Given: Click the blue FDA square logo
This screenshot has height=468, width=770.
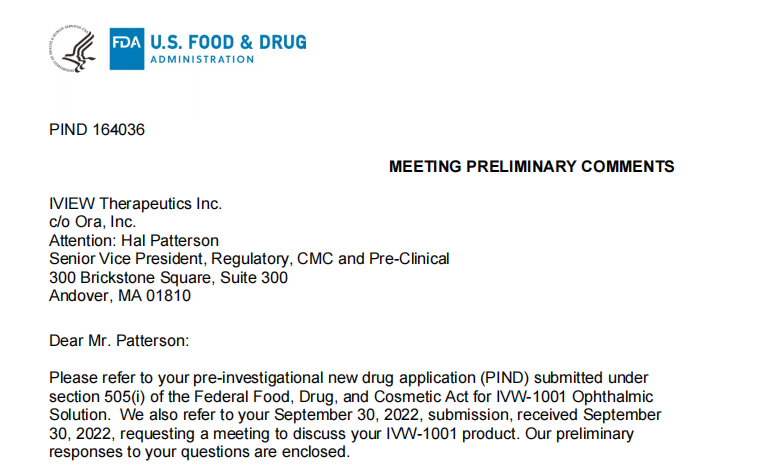Looking at the screenshot, I should pyautogui.click(x=127, y=49).
